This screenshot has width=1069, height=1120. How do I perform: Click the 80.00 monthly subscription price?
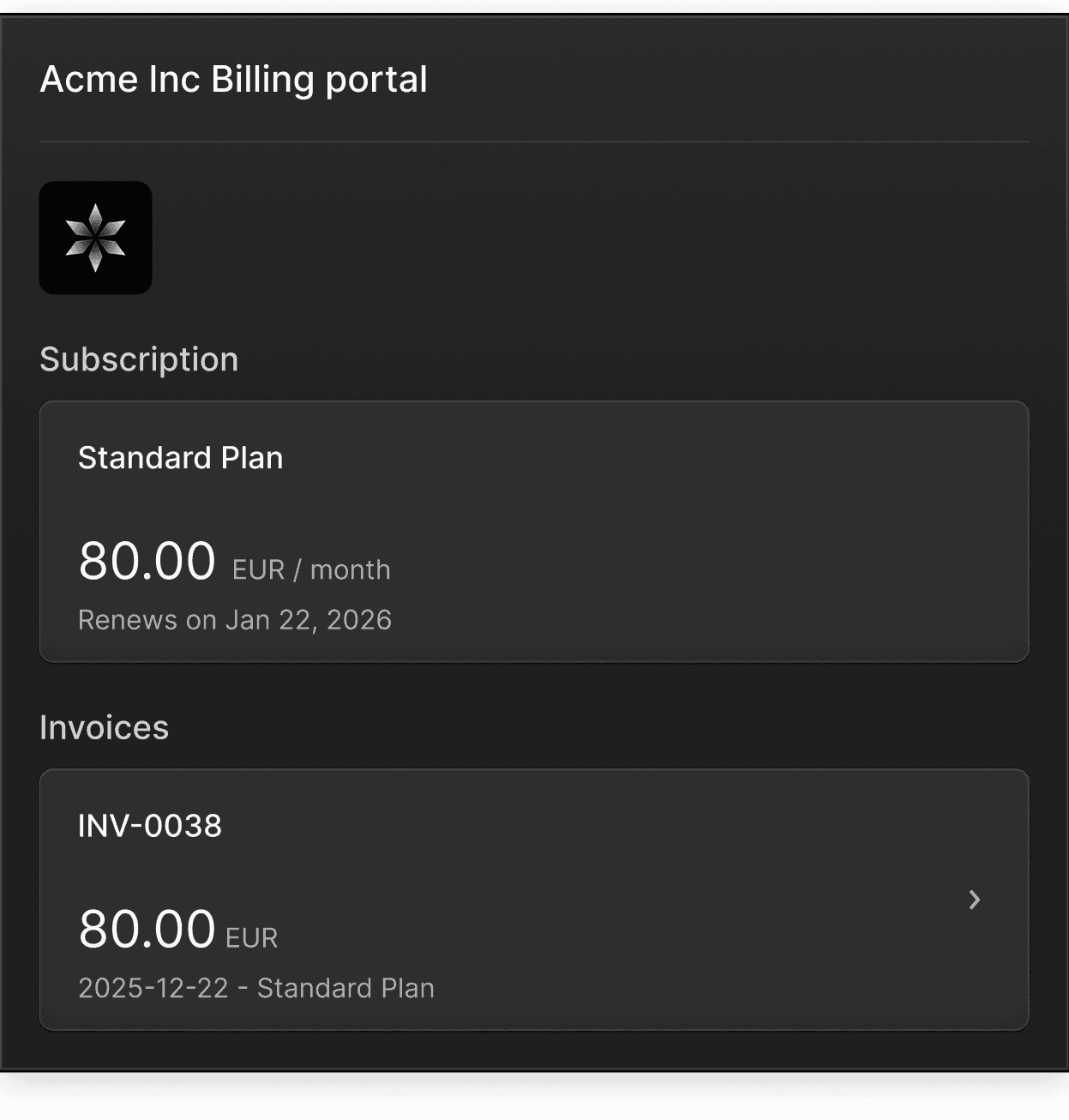pos(147,561)
